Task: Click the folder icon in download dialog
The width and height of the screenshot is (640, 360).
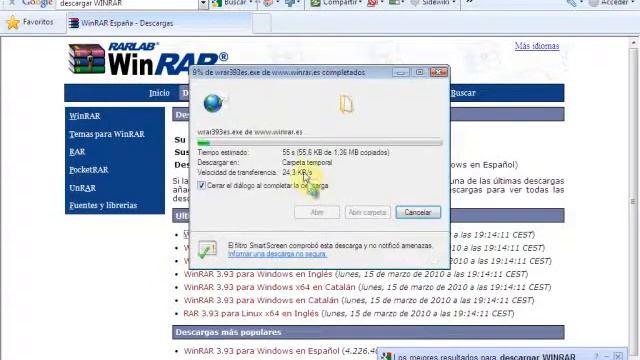Action: [x=346, y=104]
